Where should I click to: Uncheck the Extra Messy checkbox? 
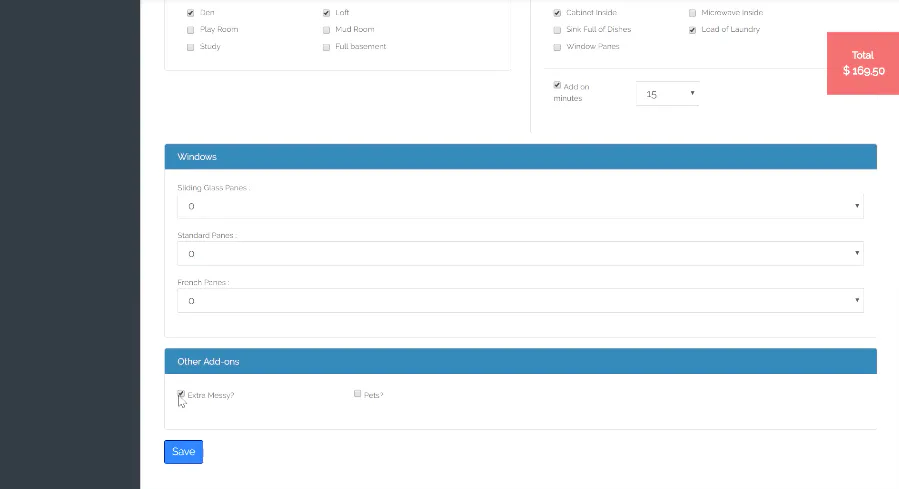pos(181,394)
